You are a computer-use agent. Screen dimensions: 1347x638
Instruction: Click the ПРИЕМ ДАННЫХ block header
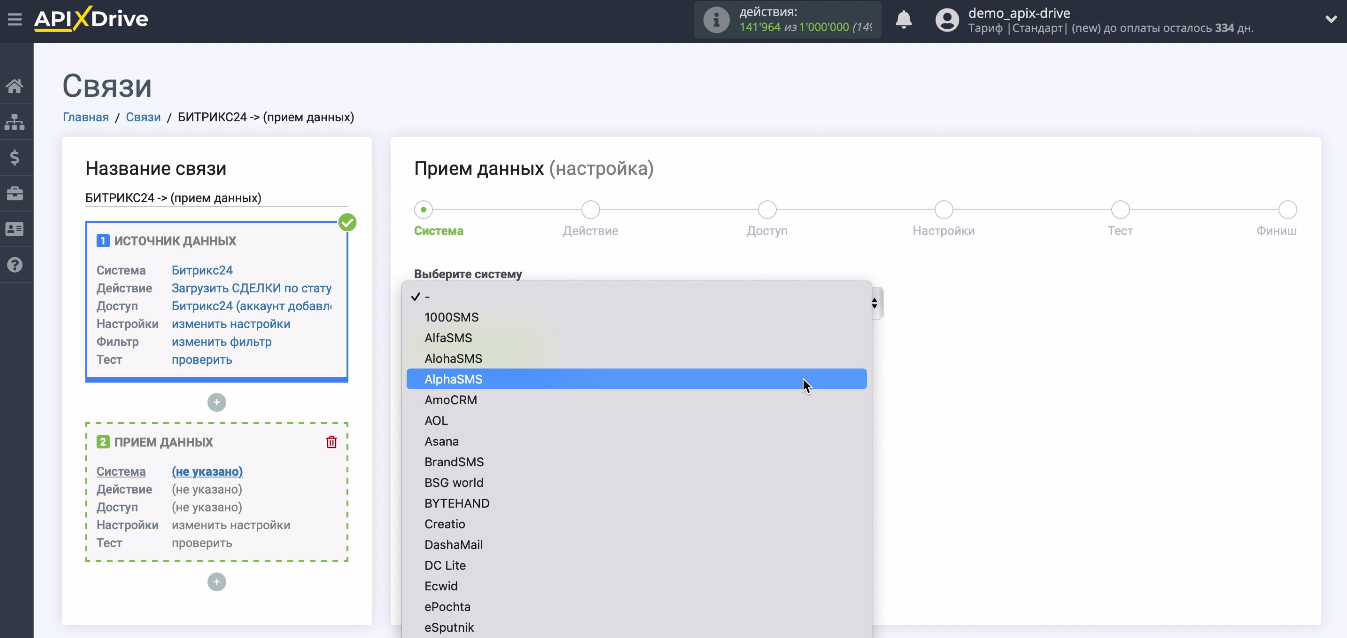coord(164,442)
